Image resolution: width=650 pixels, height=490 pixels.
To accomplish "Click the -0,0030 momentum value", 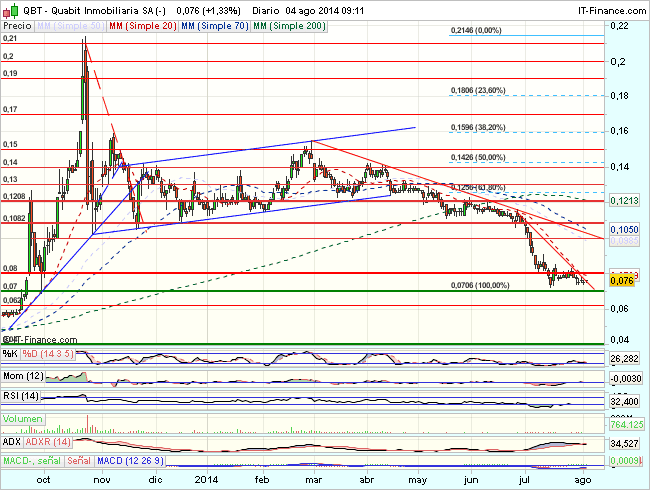I will point(626,378).
